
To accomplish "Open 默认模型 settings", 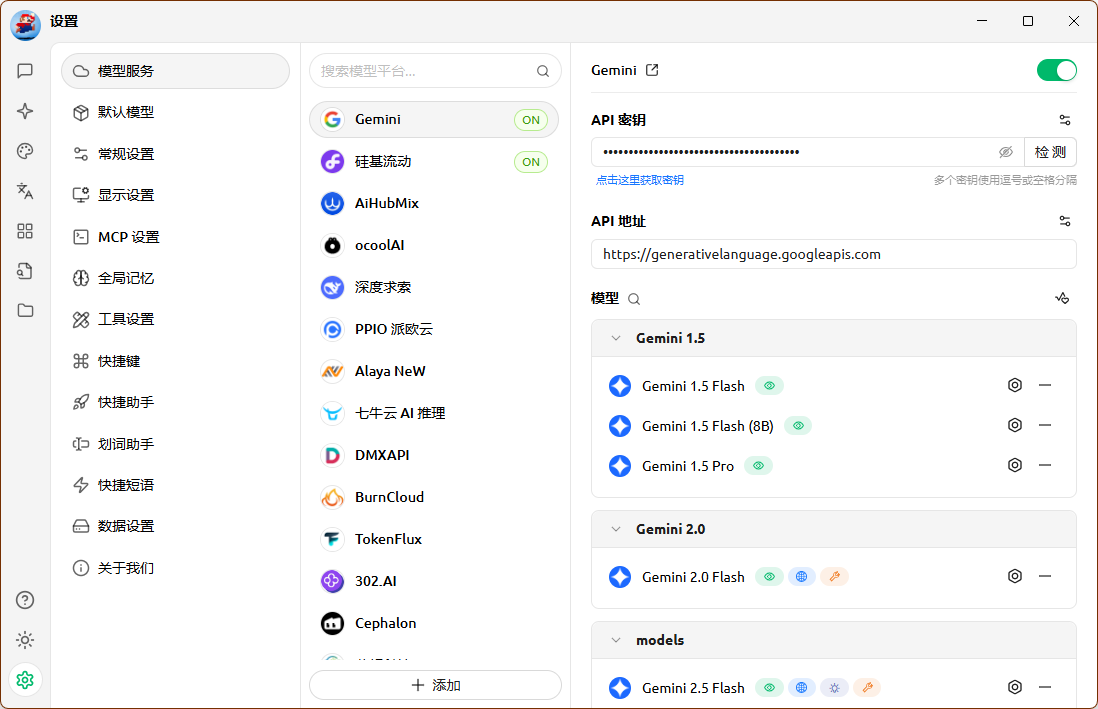I will tap(175, 112).
